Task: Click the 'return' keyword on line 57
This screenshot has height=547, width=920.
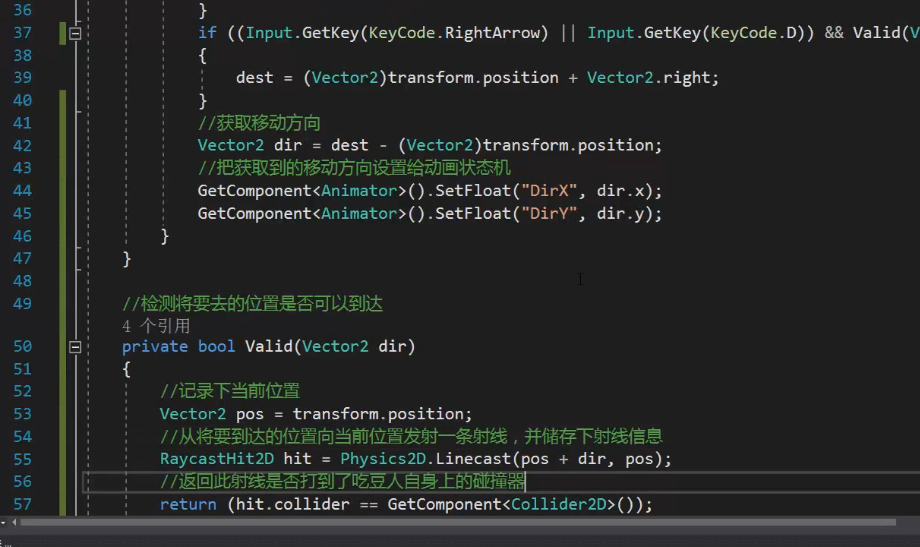Action: 188,504
